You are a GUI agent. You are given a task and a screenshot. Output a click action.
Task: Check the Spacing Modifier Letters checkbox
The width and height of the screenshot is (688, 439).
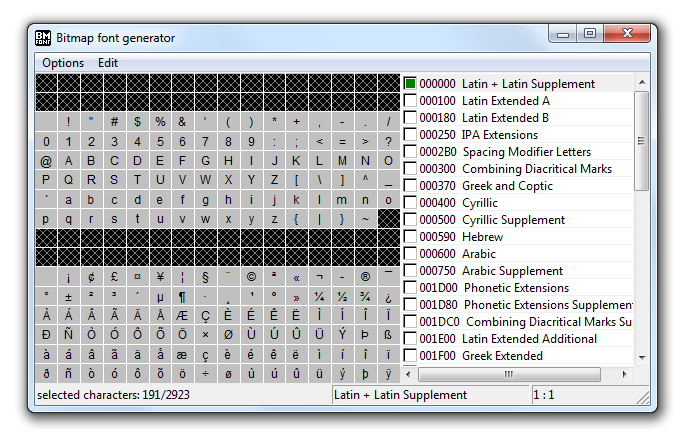410,151
